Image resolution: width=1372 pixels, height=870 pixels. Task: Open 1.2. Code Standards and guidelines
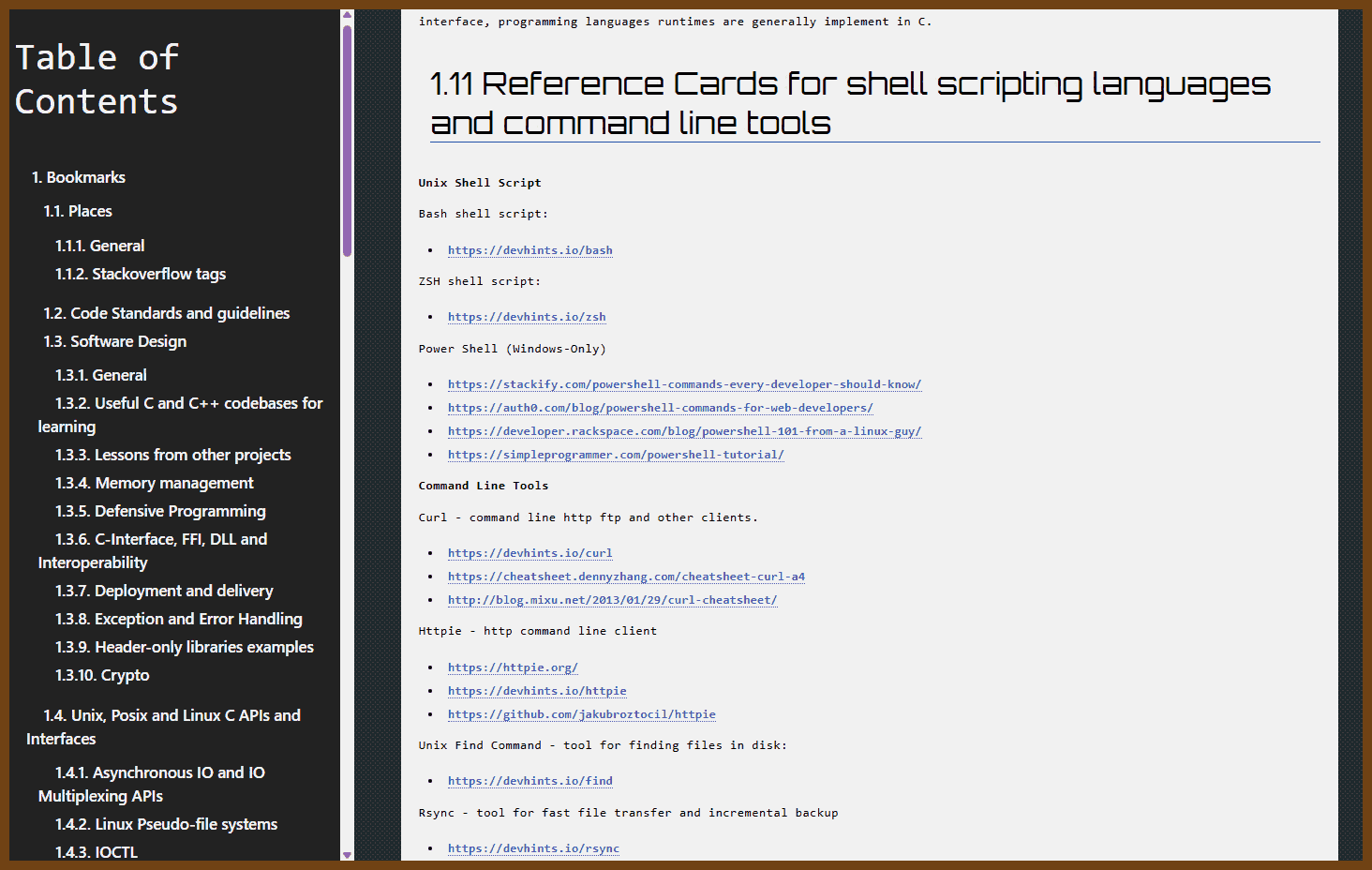(x=167, y=313)
